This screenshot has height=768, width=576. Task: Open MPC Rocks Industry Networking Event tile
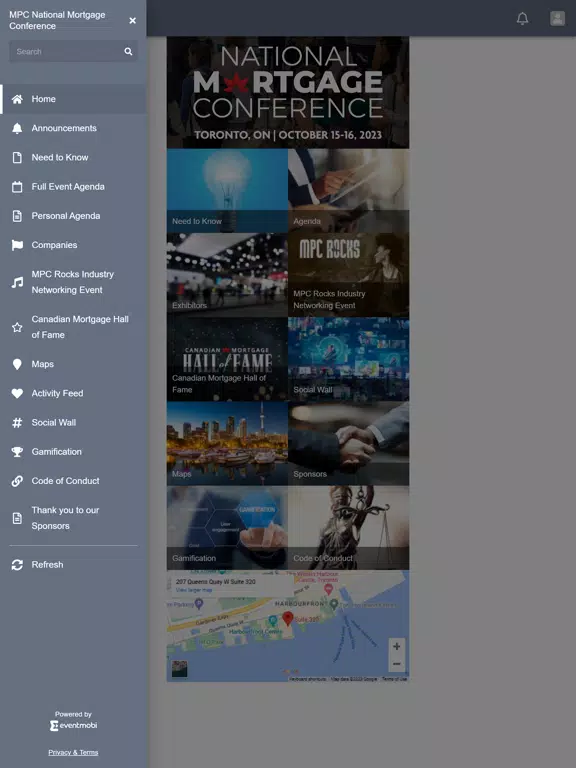(349, 275)
